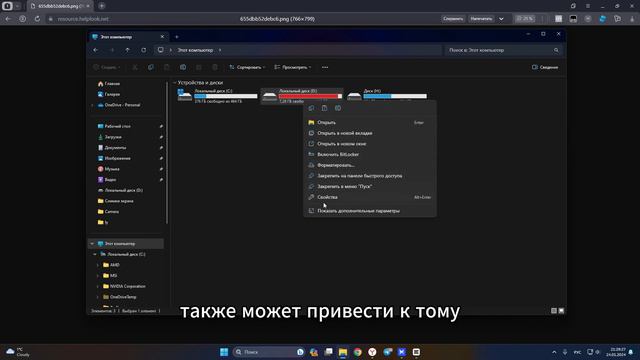Open 'Сортировать' dropdown in Explorer toolbar
Viewport: 640px width, 360px height.
pyautogui.click(x=247, y=67)
